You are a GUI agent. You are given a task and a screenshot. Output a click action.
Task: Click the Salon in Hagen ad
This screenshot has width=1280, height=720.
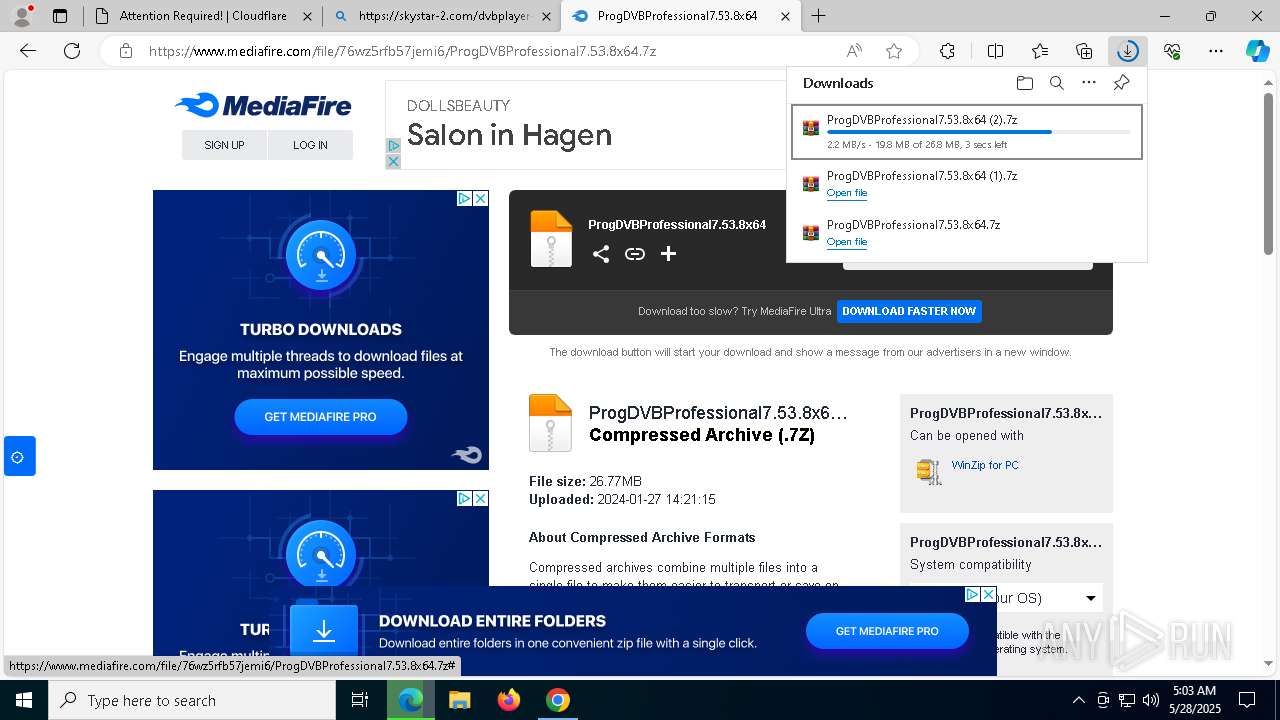click(x=509, y=135)
